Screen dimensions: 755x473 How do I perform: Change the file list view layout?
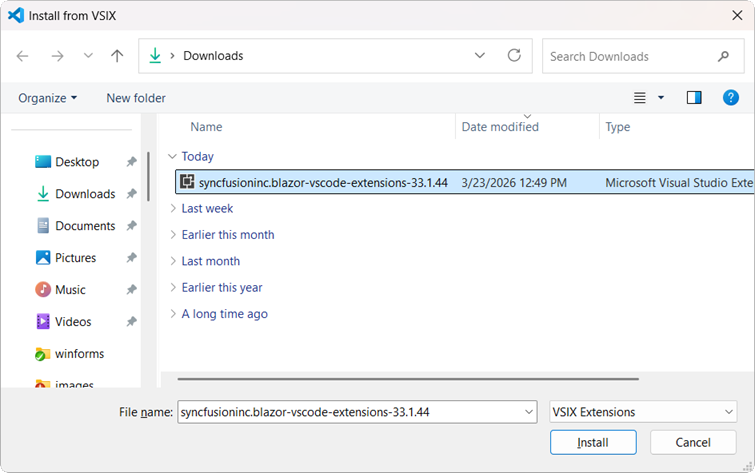(x=639, y=98)
